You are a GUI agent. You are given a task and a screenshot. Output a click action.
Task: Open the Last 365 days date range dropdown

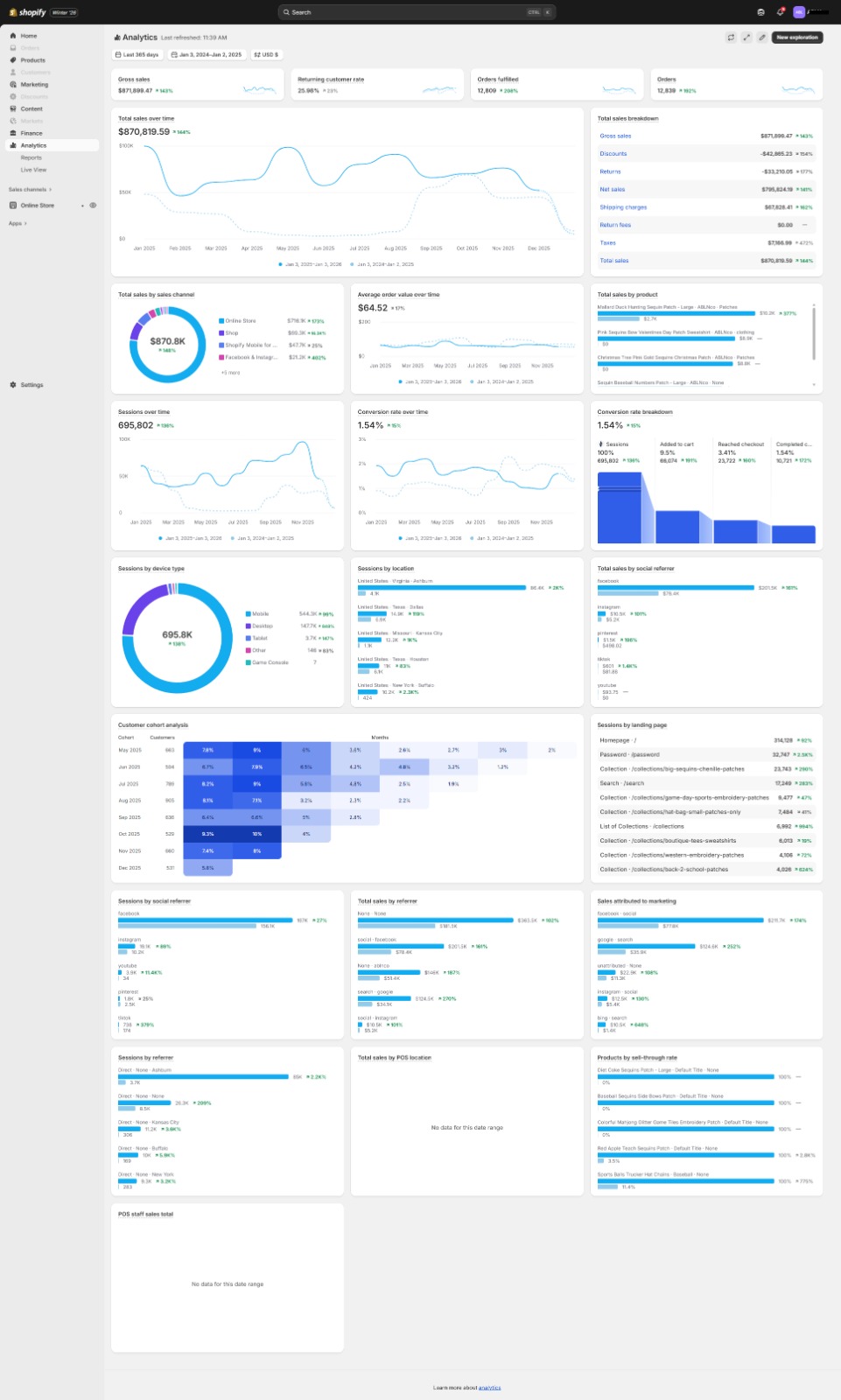[x=138, y=54]
